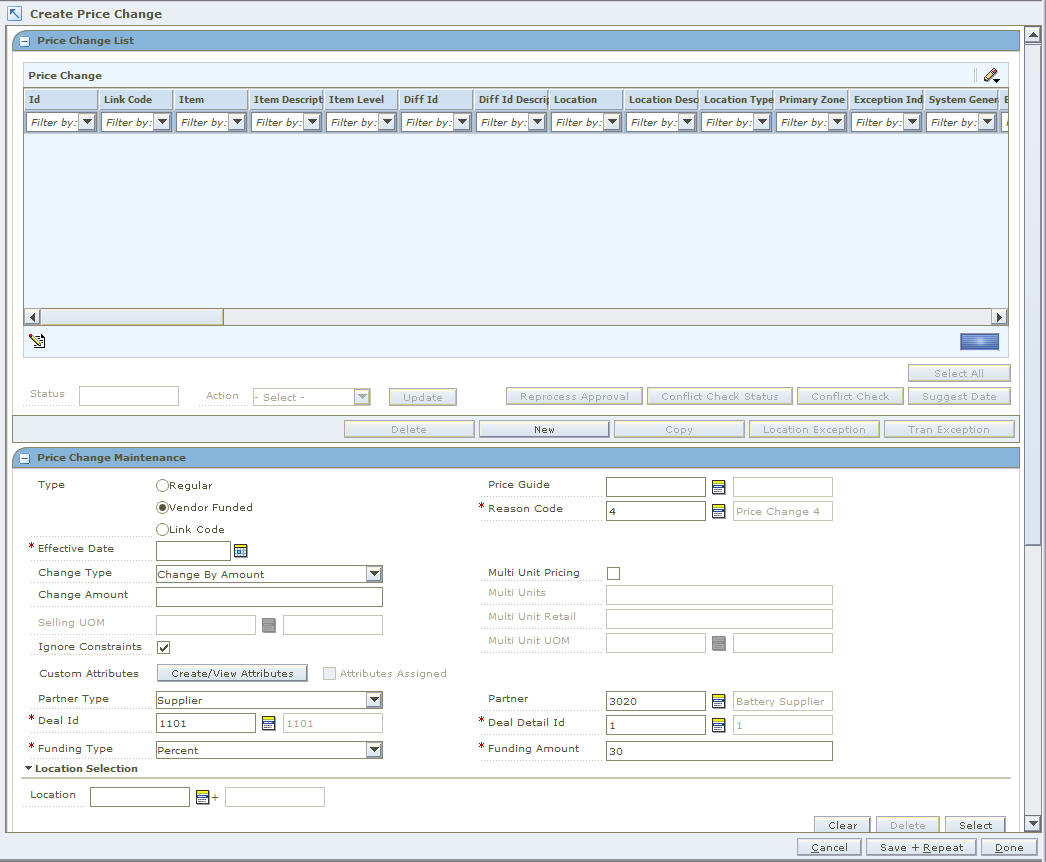The height and width of the screenshot is (862, 1046).
Task: Open the Action select dropdown
Action: 362,397
